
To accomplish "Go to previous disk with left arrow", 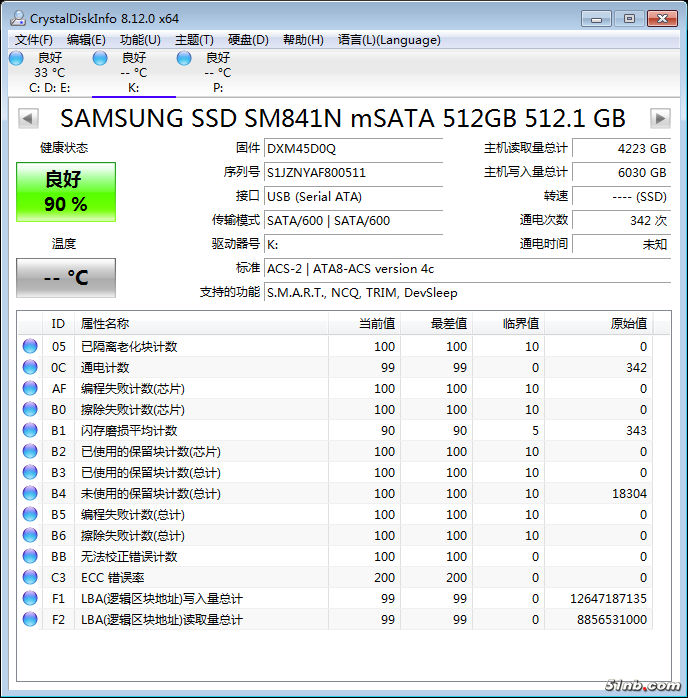I will [28, 118].
